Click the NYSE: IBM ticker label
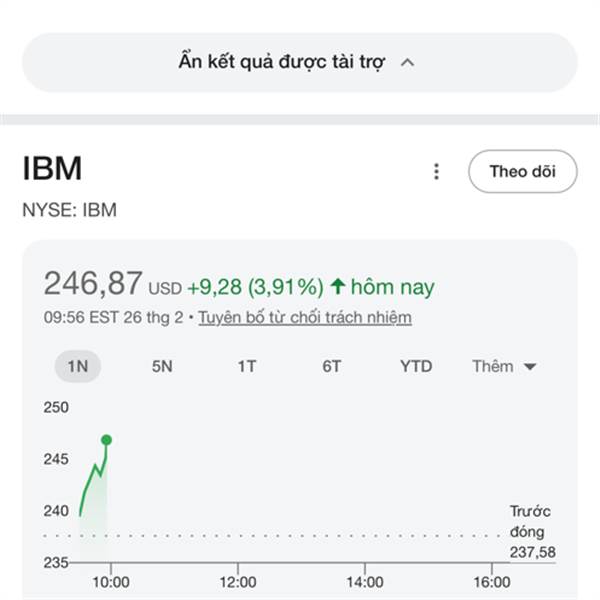The width and height of the screenshot is (600, 600). pyautogui.click(x=69, y=210)
